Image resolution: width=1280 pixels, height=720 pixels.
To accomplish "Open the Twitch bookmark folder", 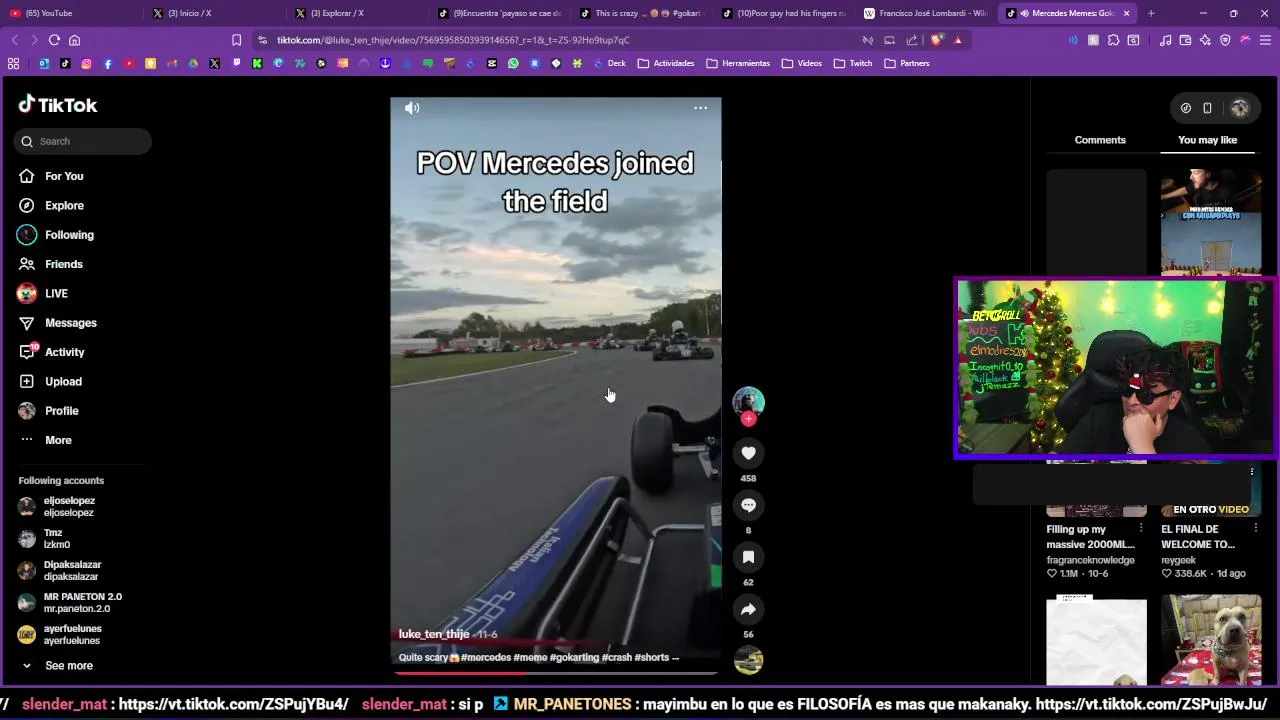I will tap(853, 63).
